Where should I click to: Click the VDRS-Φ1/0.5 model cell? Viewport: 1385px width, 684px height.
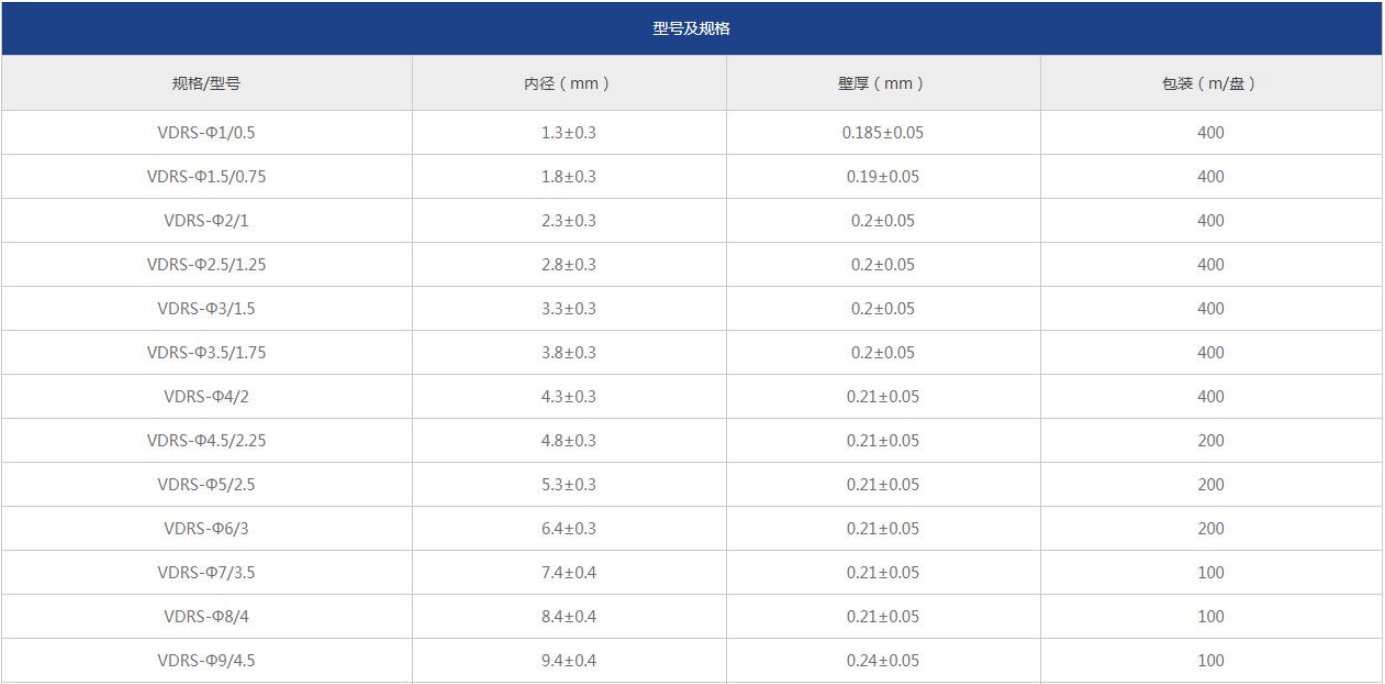206,133
